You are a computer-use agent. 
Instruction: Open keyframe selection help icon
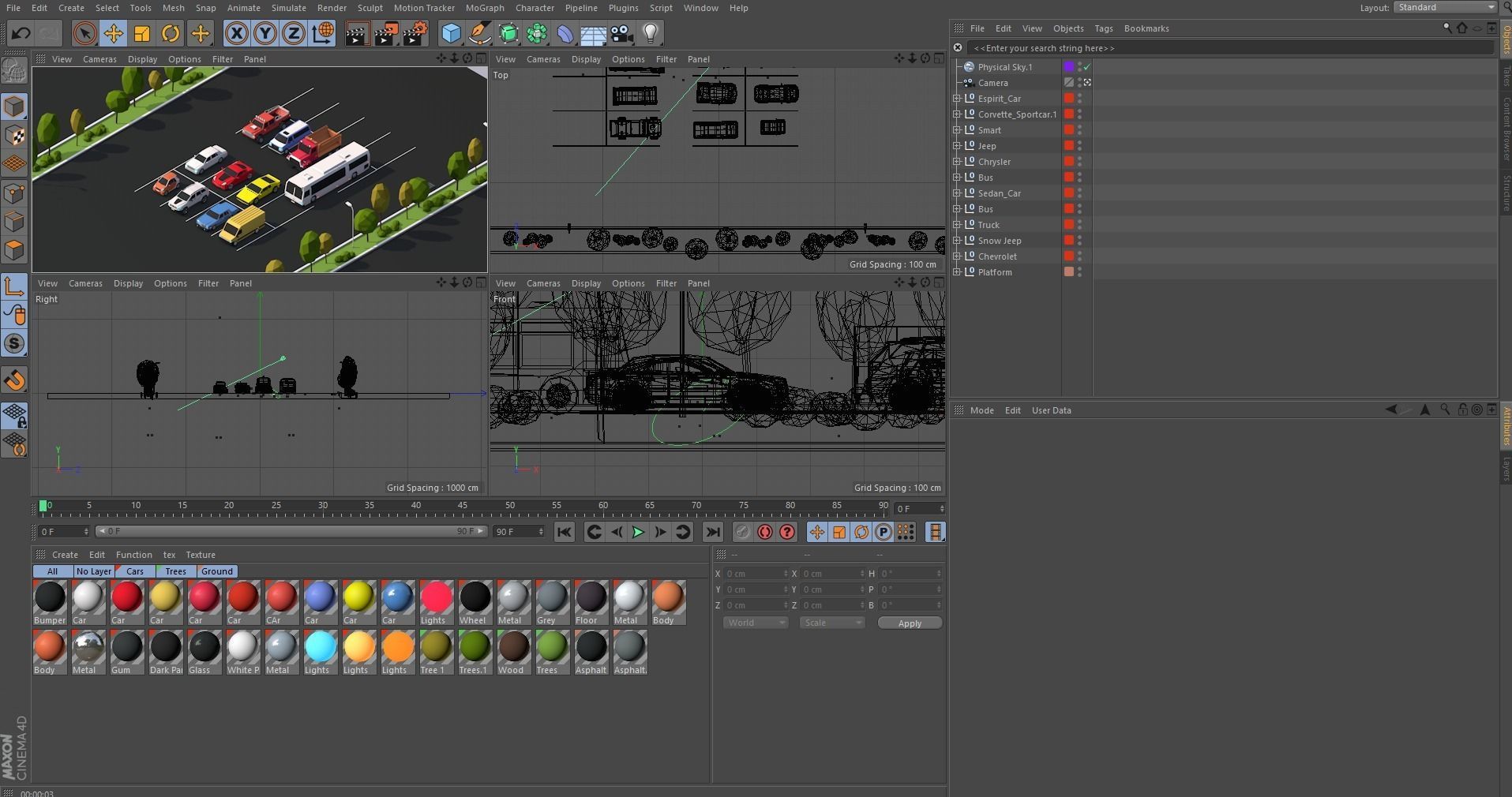[787, 532]
